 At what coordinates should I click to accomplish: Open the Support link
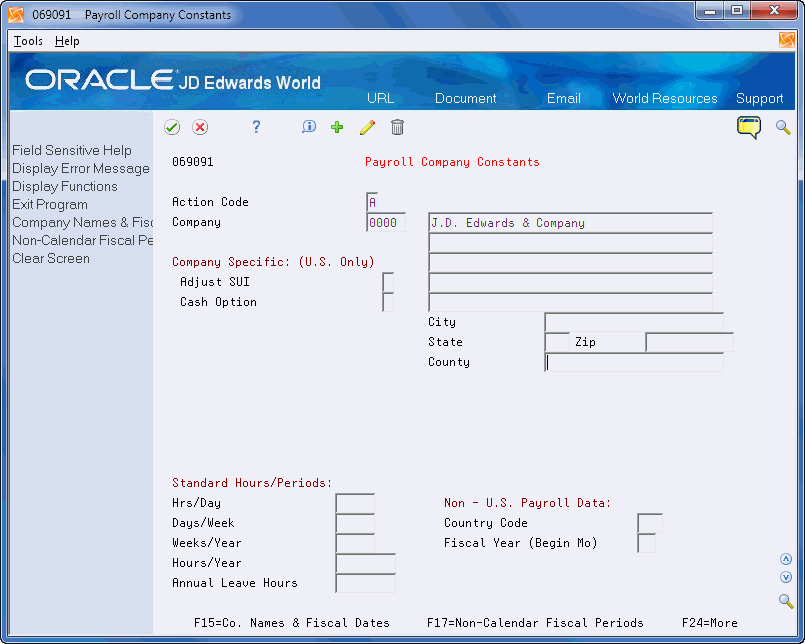[x=759, y=98]
